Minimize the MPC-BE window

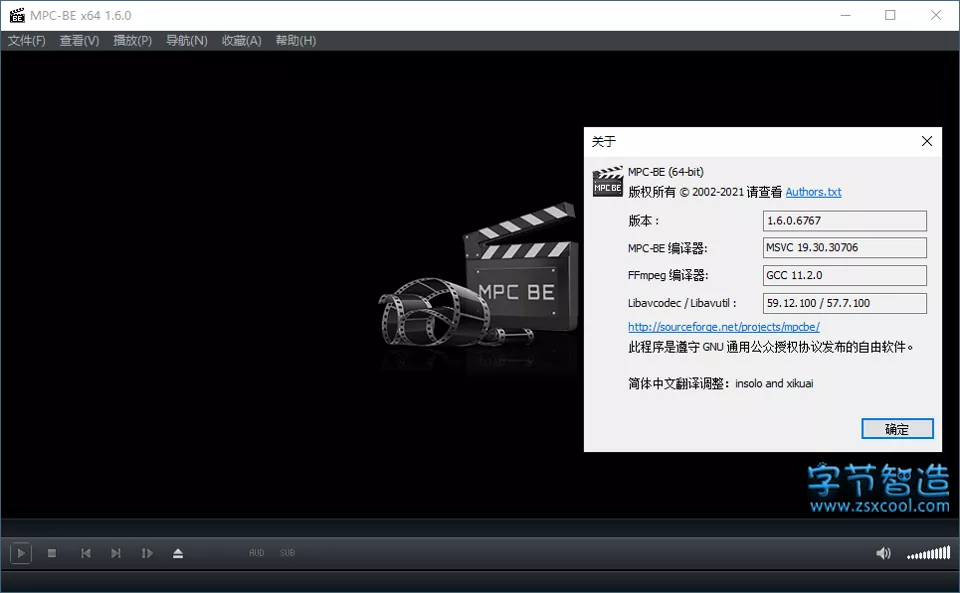click(846, 15)
